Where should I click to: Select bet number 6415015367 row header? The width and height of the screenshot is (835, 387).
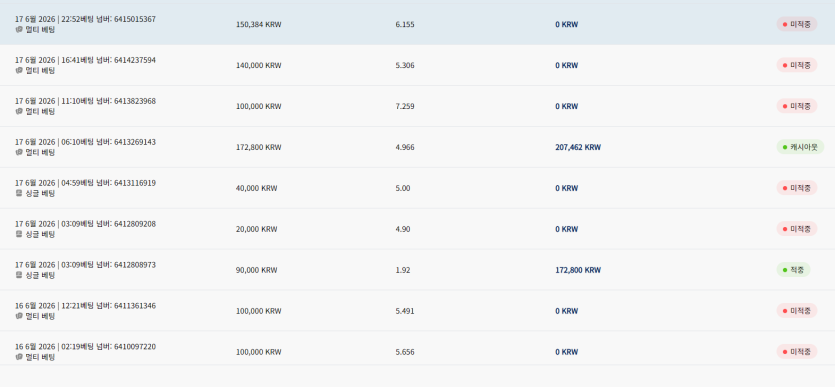tap(85, 19)
